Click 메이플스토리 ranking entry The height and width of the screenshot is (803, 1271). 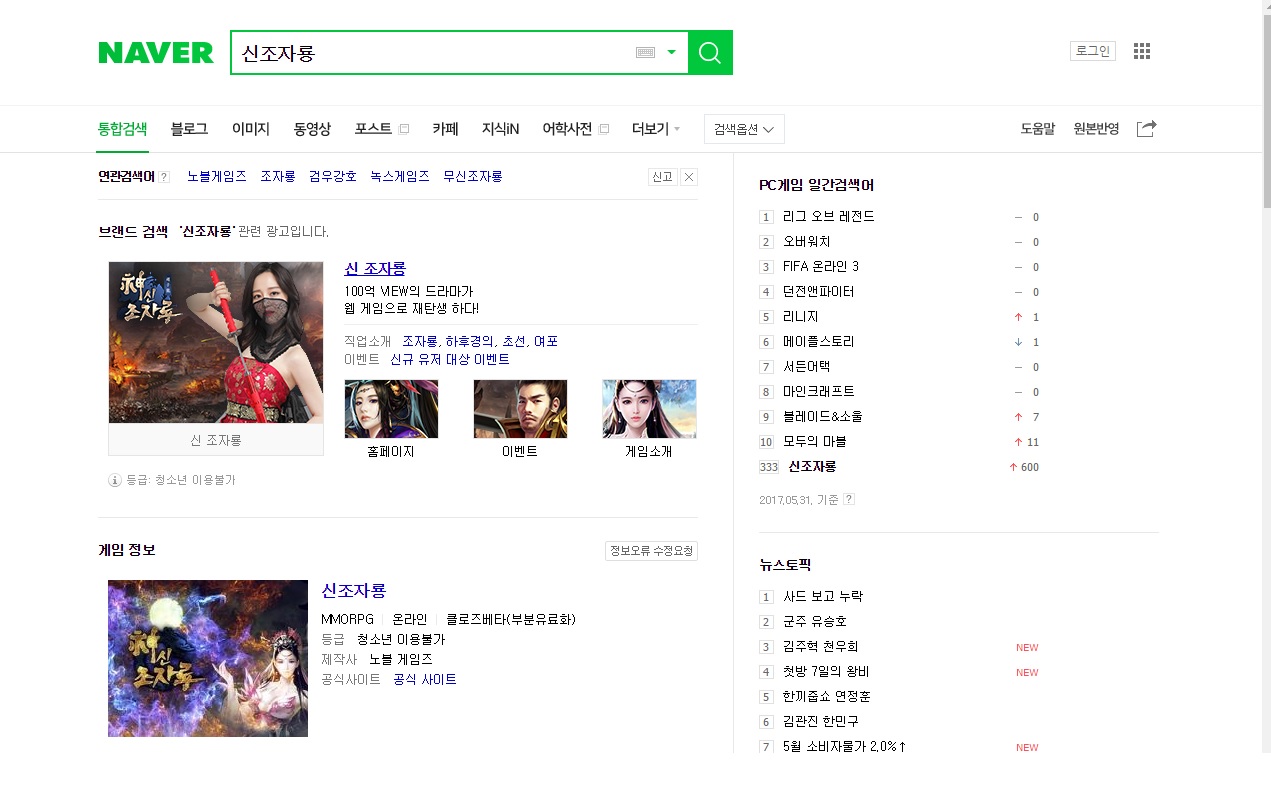click(x=819, y=341)
